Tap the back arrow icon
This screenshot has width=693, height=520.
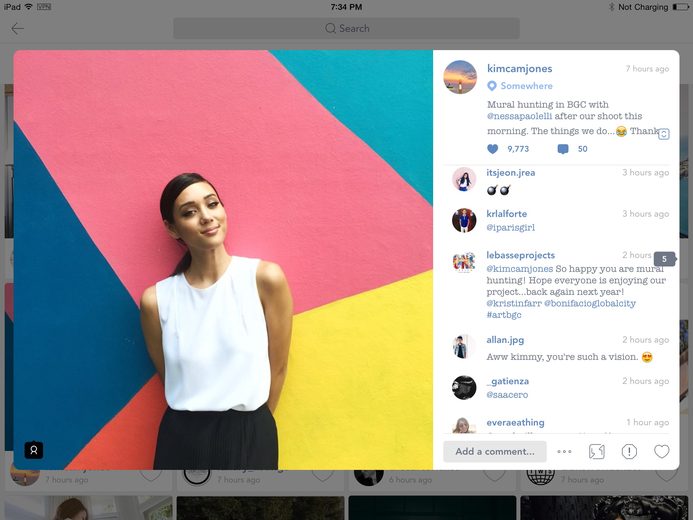coord(18,29)
